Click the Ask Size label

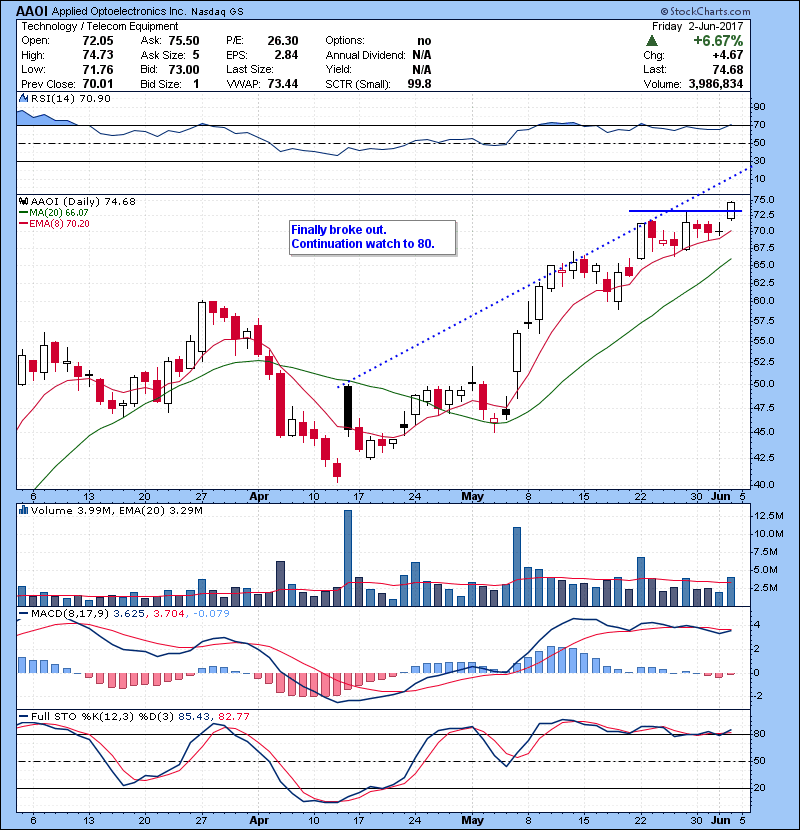coord(163,55)
